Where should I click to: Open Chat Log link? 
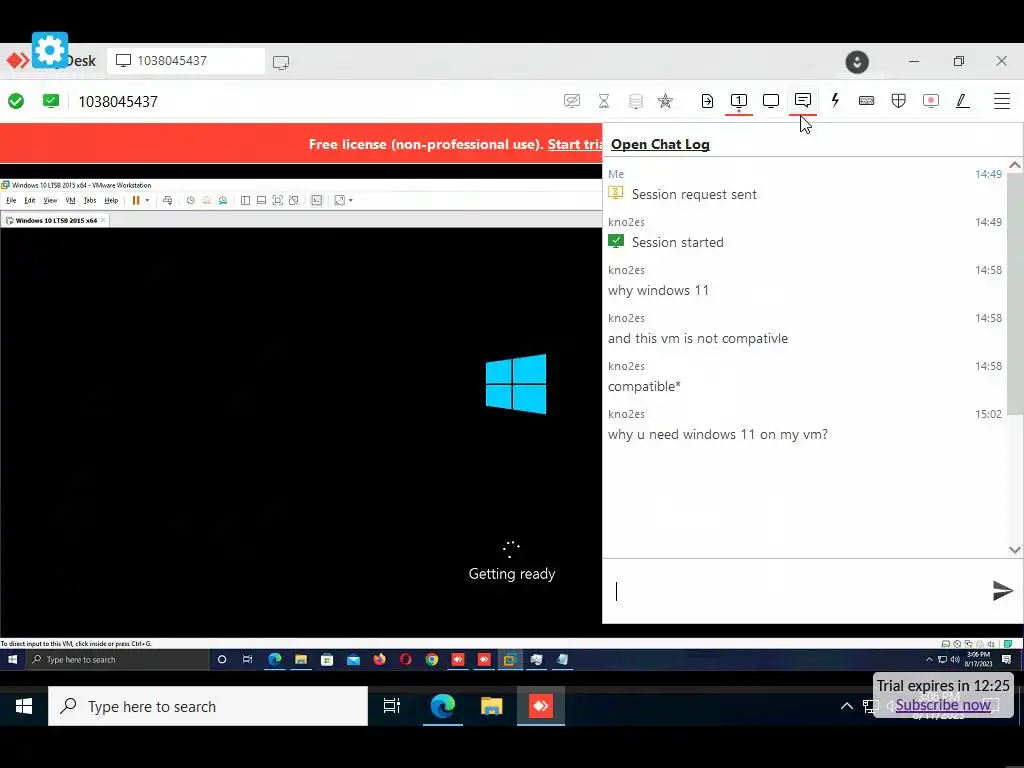point(660,144)
